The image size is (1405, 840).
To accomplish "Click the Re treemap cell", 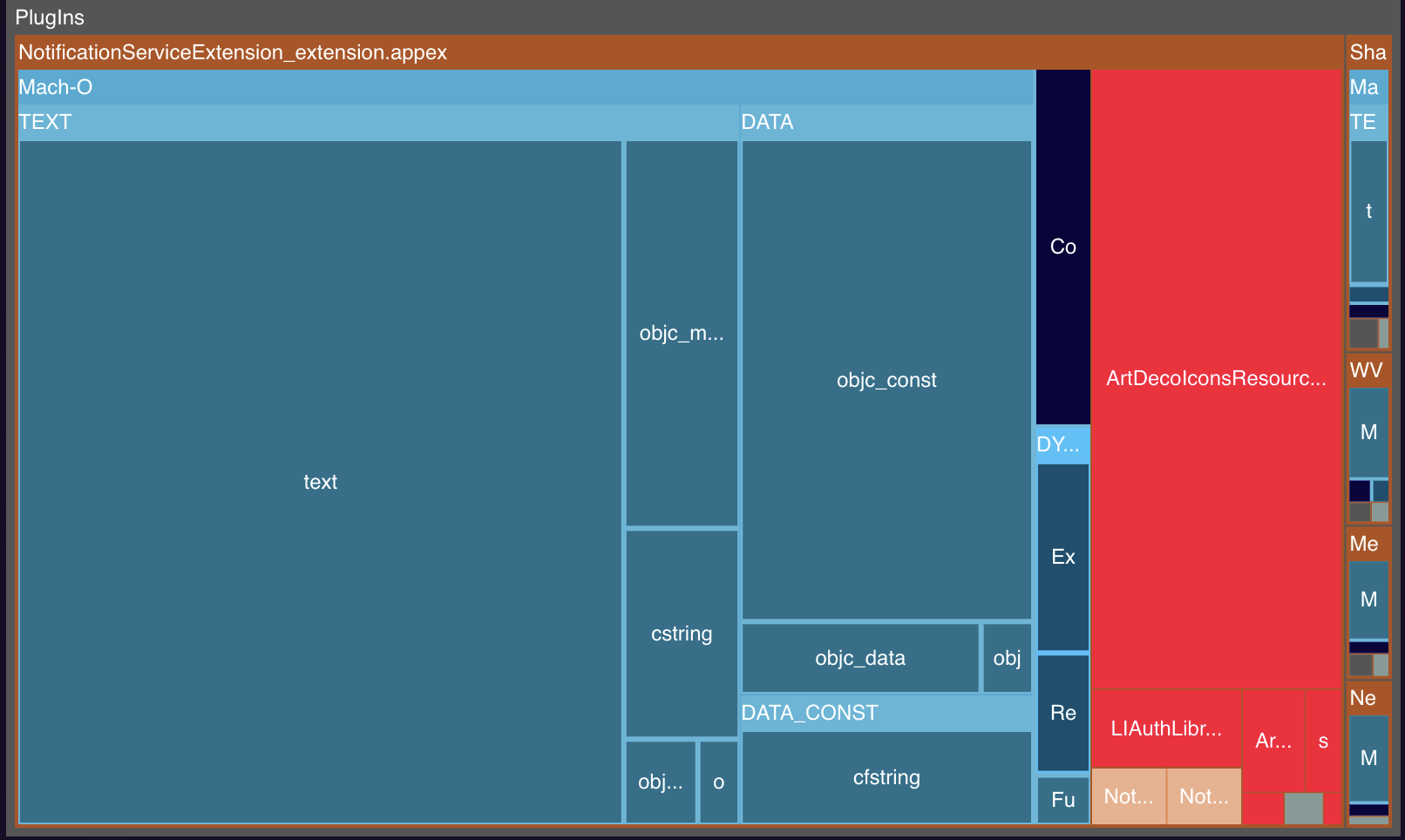I will coord(1062,713).
